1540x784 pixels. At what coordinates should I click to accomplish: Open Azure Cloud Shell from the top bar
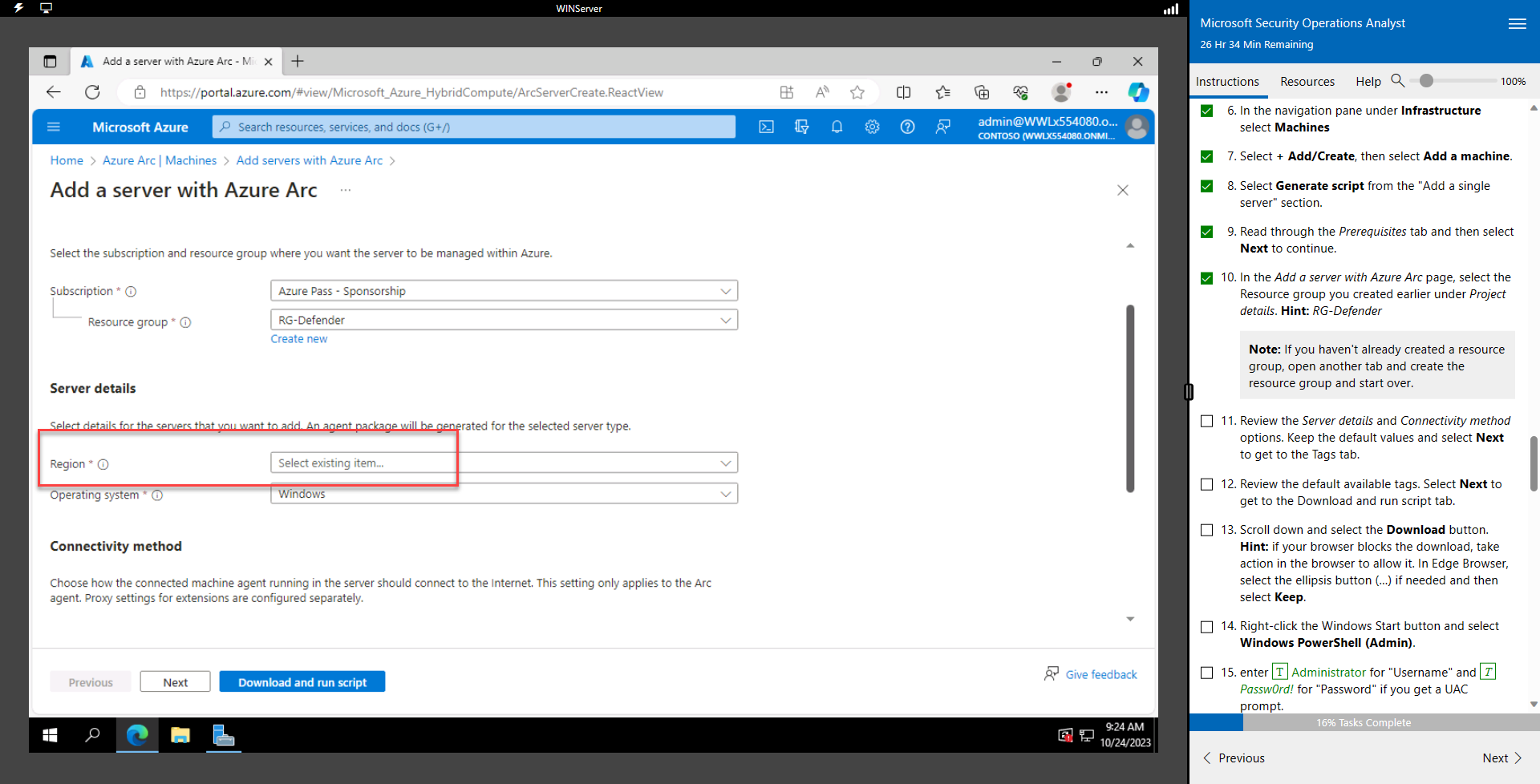(766, 127)
